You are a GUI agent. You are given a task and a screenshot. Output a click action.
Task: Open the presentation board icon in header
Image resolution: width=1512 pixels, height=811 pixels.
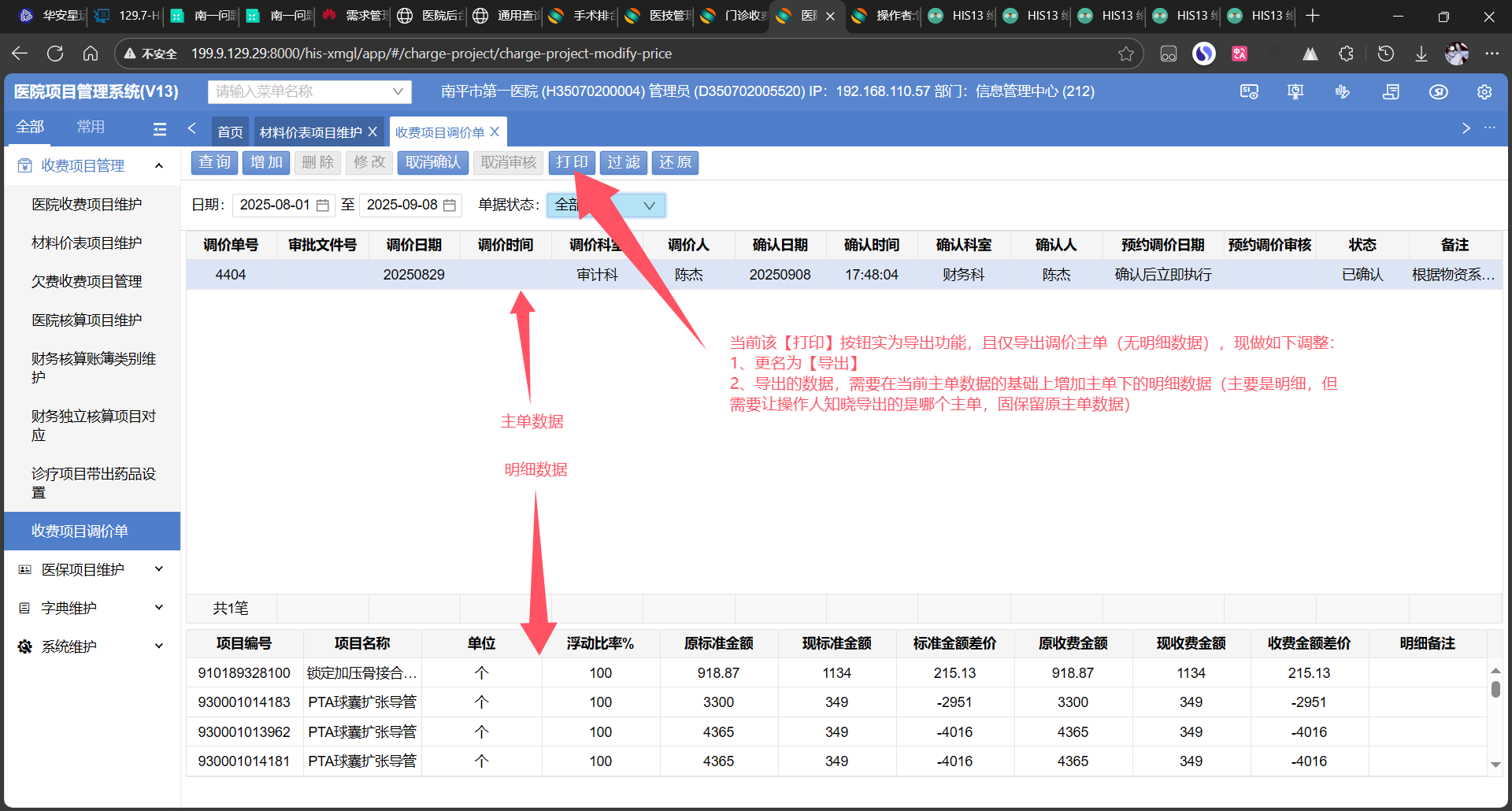pos(1295,92)
